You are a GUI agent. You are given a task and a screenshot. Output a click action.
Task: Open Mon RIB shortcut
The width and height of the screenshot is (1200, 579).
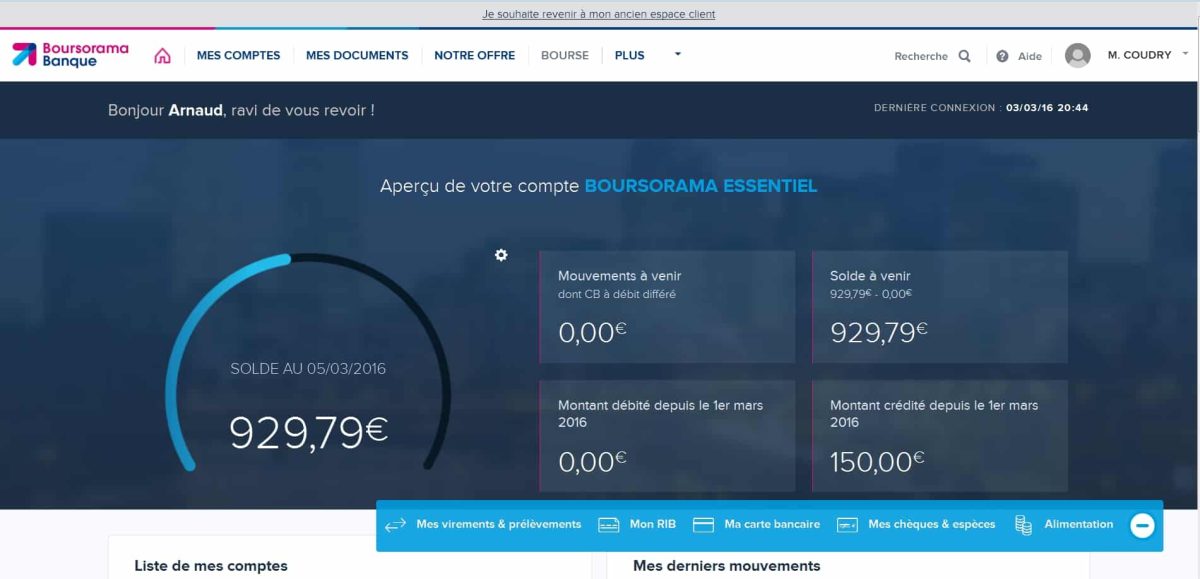tap(653, 524)
